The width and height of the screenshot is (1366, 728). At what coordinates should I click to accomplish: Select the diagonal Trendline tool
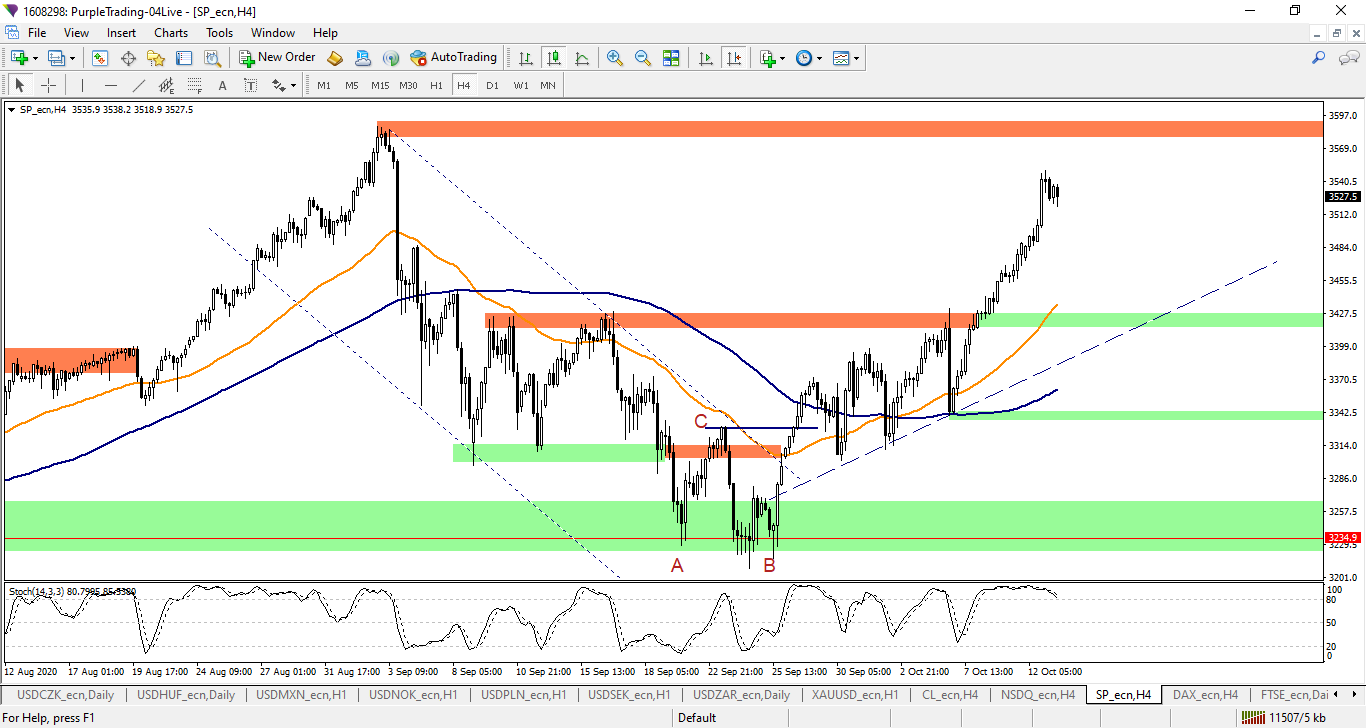pyautogui.click(x=138, y=85)
